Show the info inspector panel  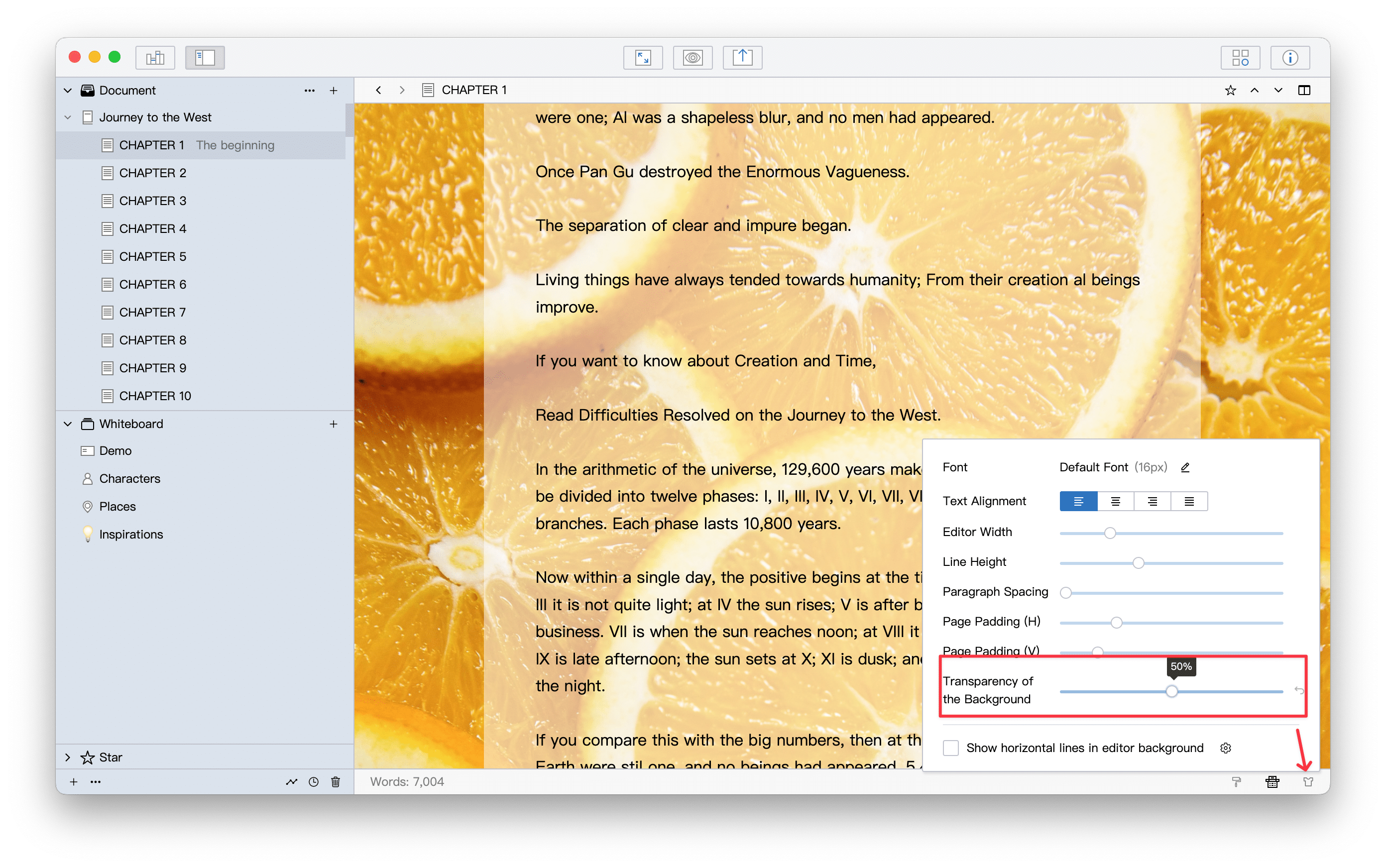(x=1290, y=57)
